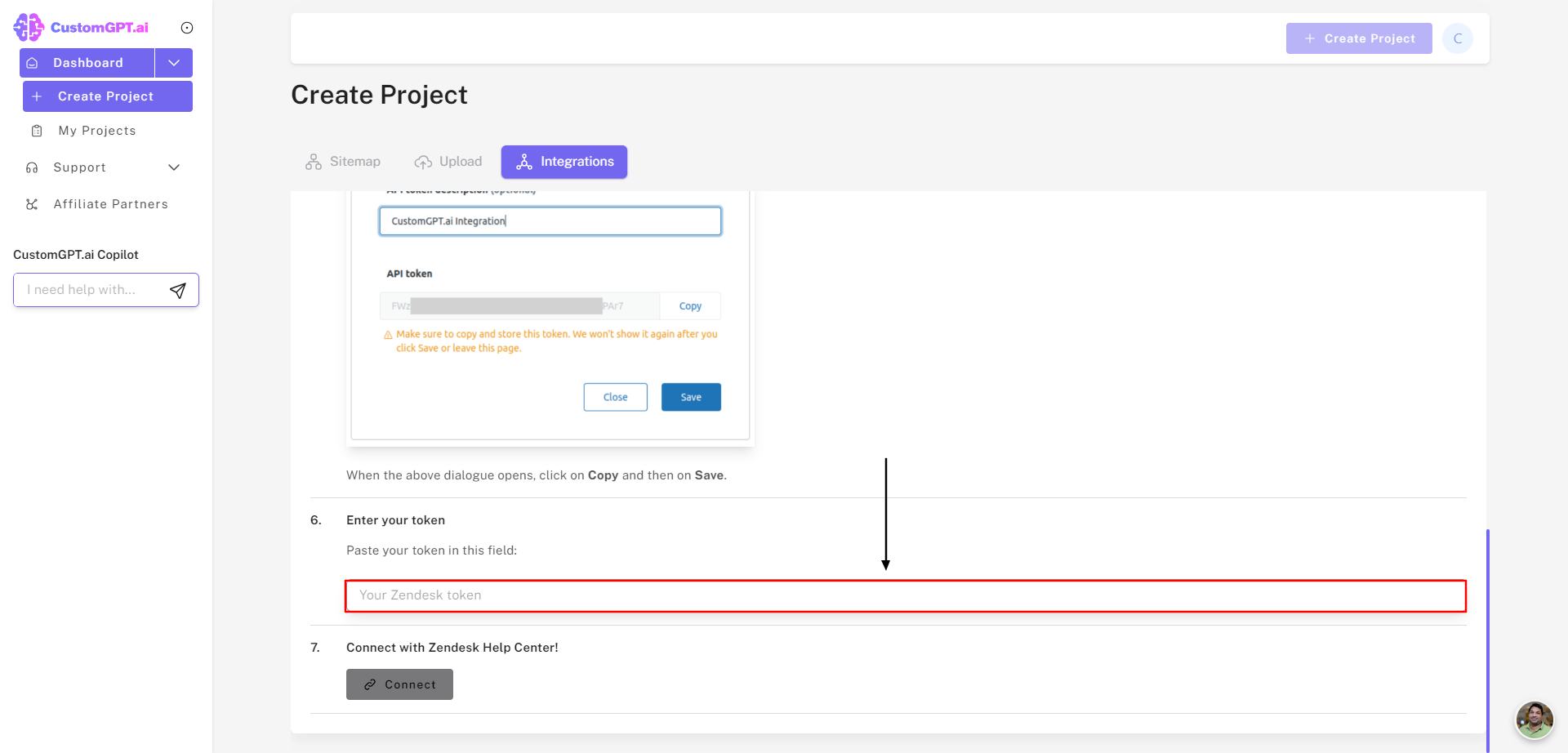Viewport: 1568px width, 753px height.
Task: Open Affiliate Partners page
Action: tap(111, 204)
